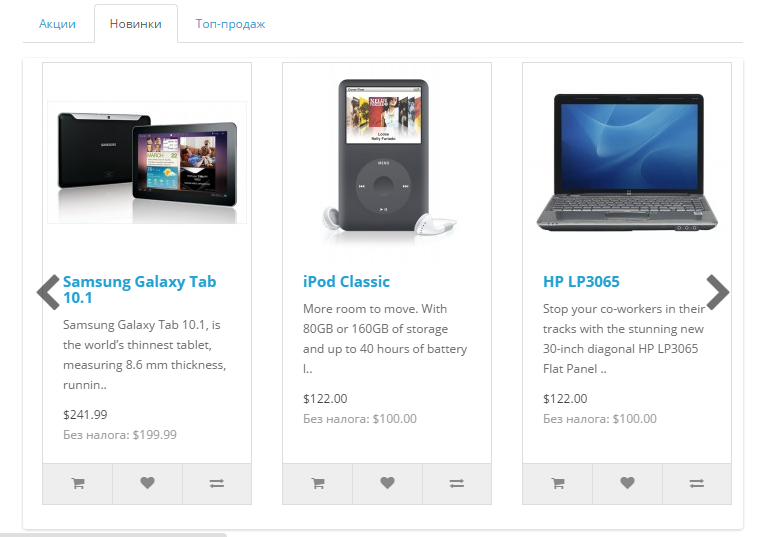
Task: View the Samsung tablet product image
Action: click(x=147, y=162)
